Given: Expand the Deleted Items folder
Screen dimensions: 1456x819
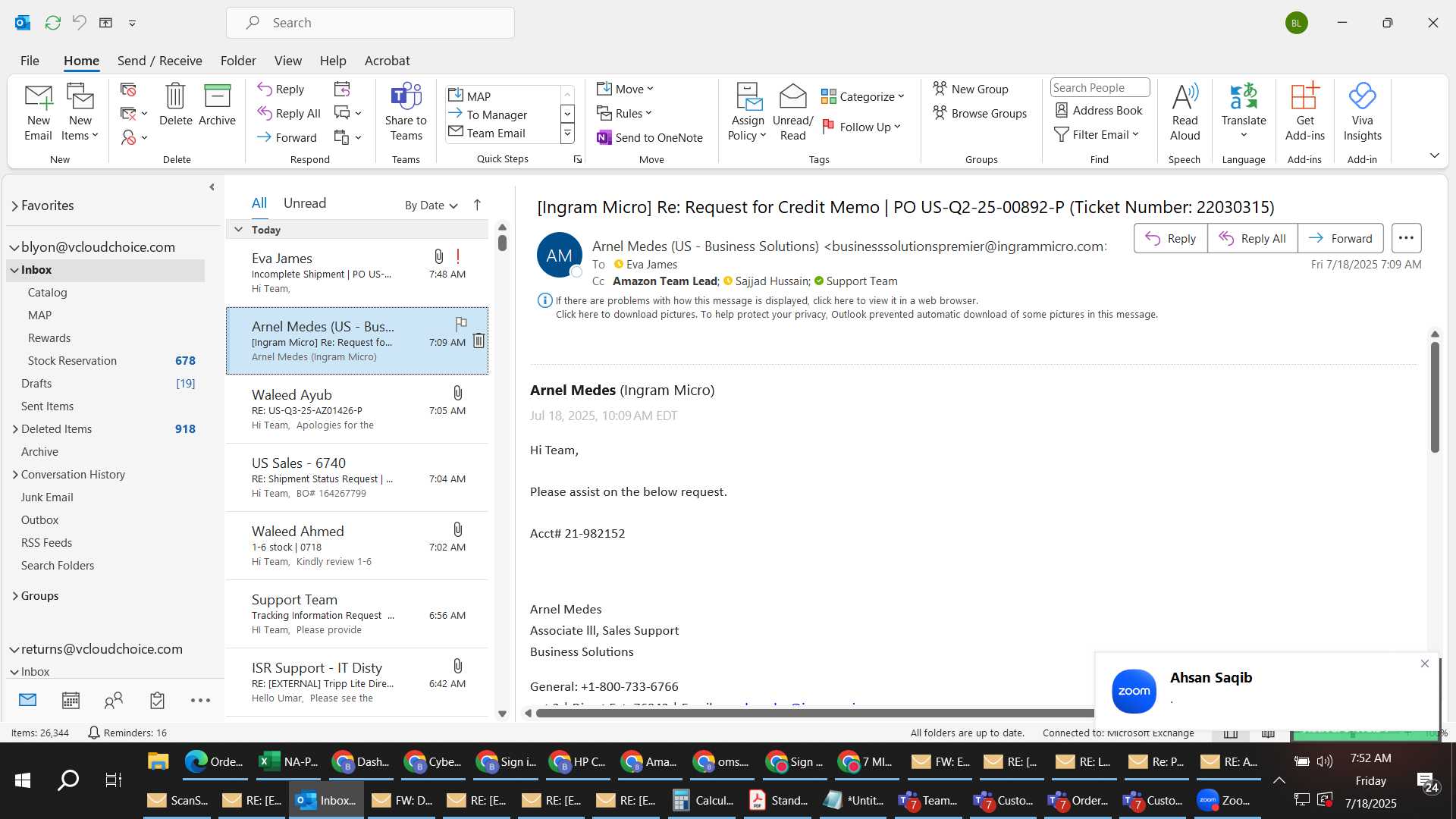Looking at the screenshot, I should (x=15, y=429).
